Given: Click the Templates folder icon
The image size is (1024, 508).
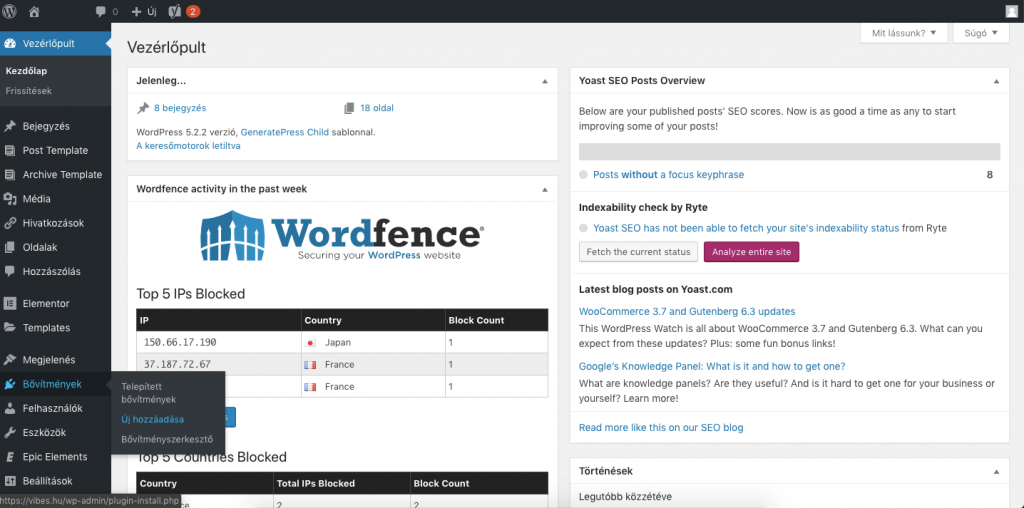Looking at the screenshot, I should coord(10,328).
